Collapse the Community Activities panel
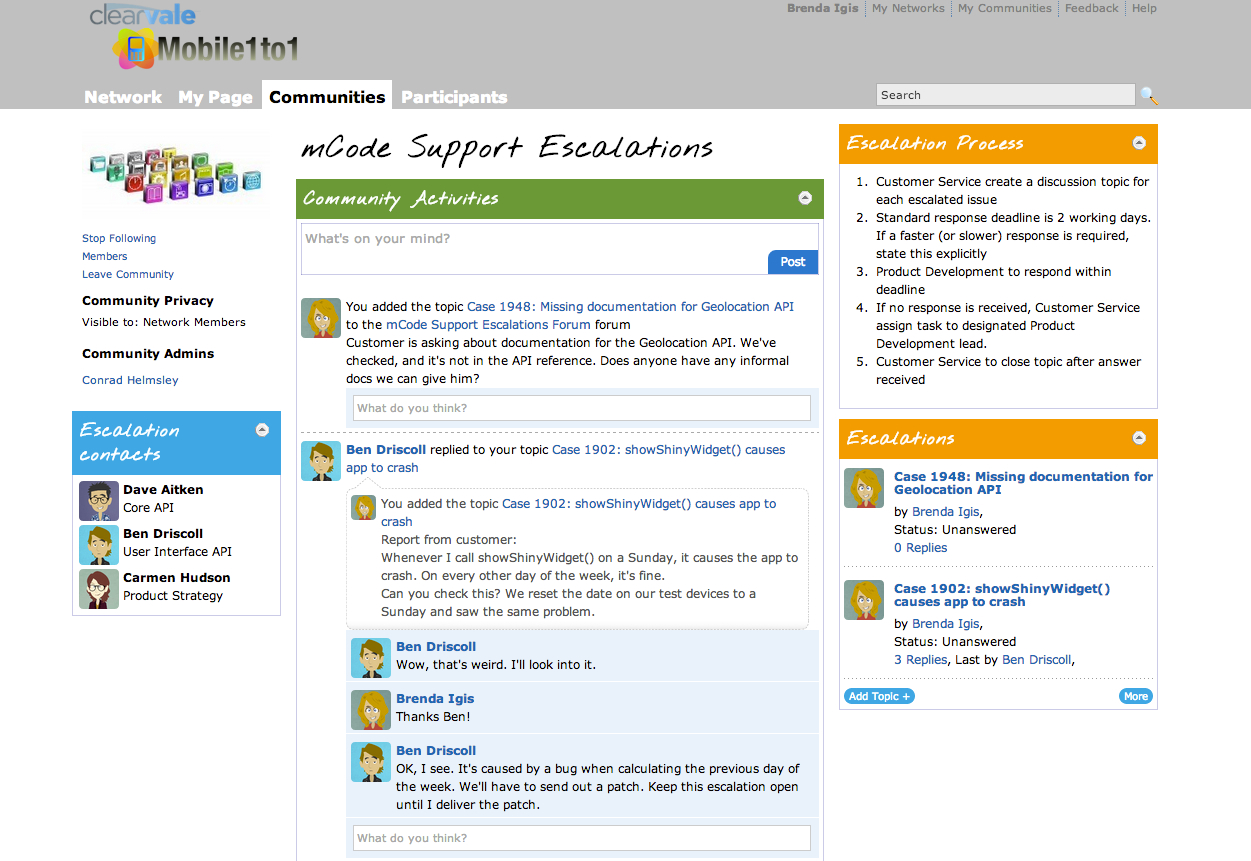 (805, 198)
